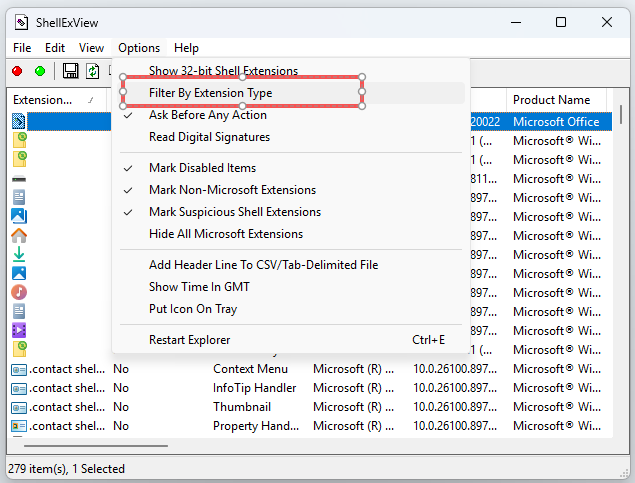Sort by the Extension Name column header
635x483 pixels.
(57, 100)
